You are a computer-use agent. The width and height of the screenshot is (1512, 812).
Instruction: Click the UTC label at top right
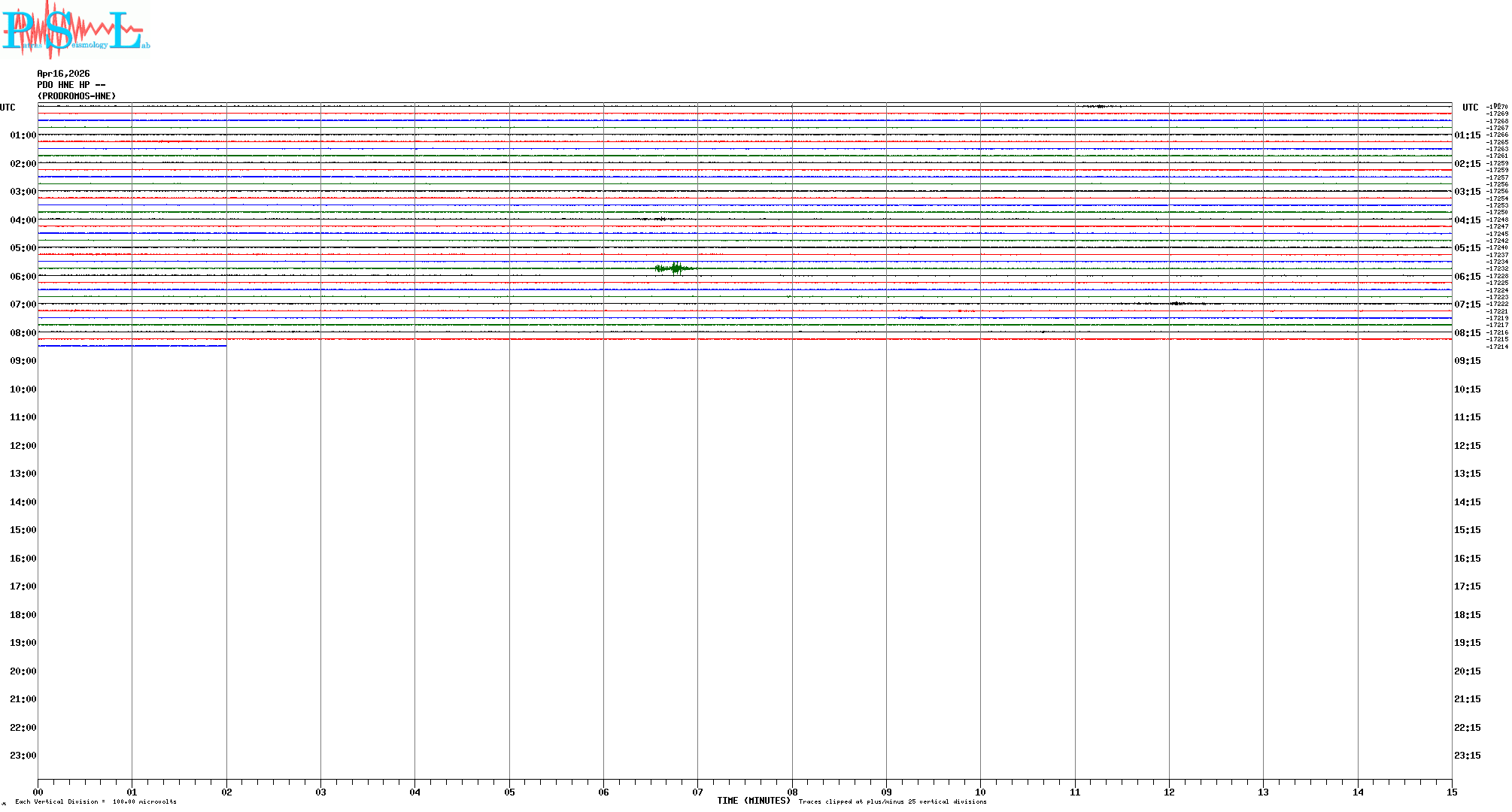pos(1470,108)
